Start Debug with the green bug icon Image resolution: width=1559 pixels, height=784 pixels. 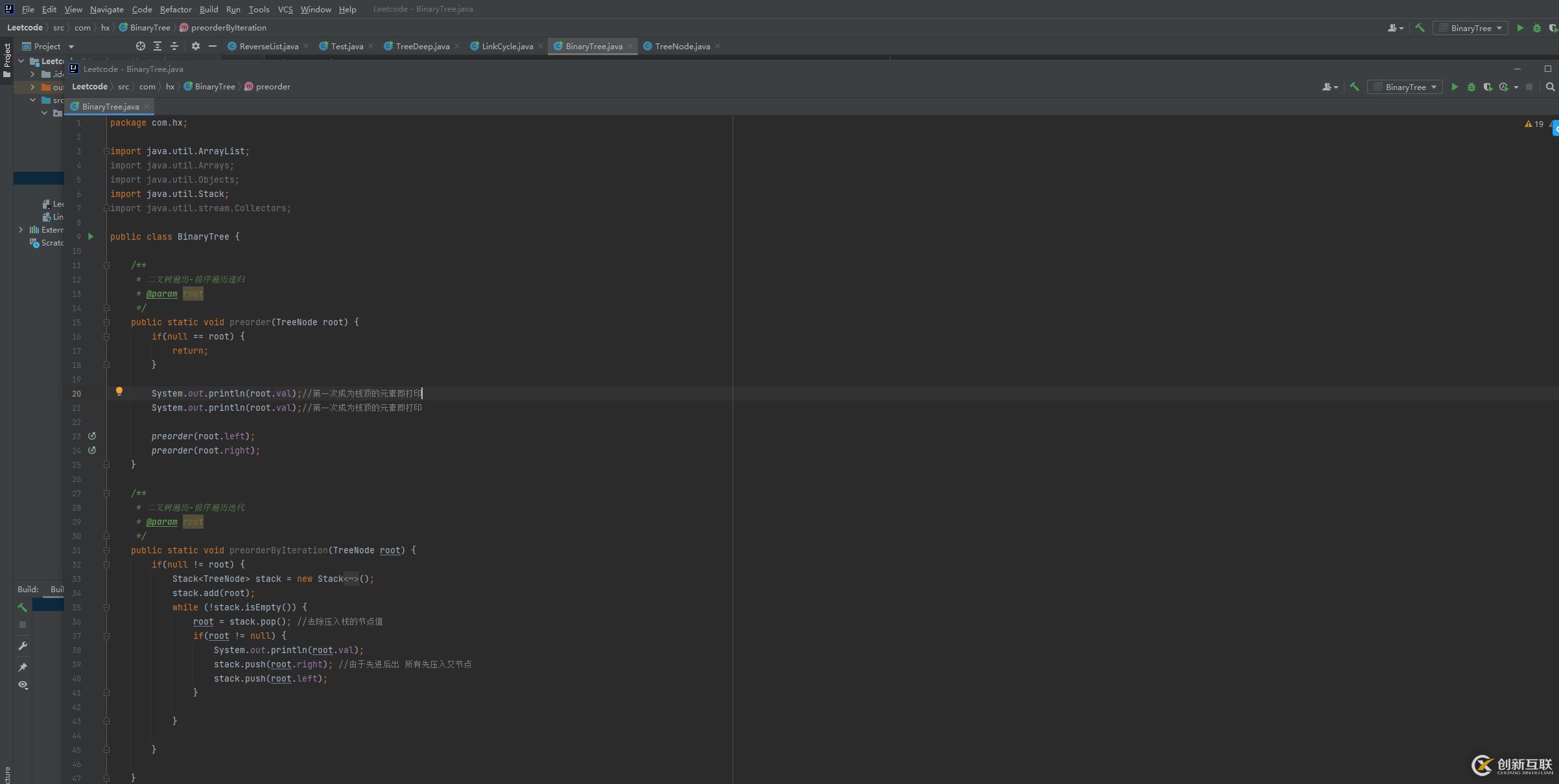[x=1471, y=87]
